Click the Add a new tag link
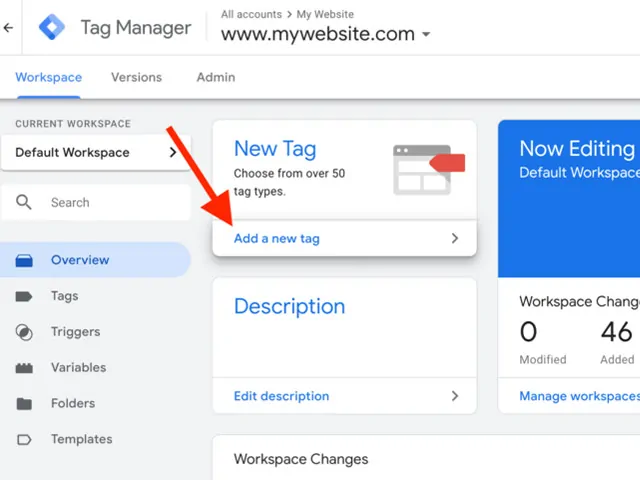Image resolution: width=640 pixels, height=480 pixels. tap(277, 239)
